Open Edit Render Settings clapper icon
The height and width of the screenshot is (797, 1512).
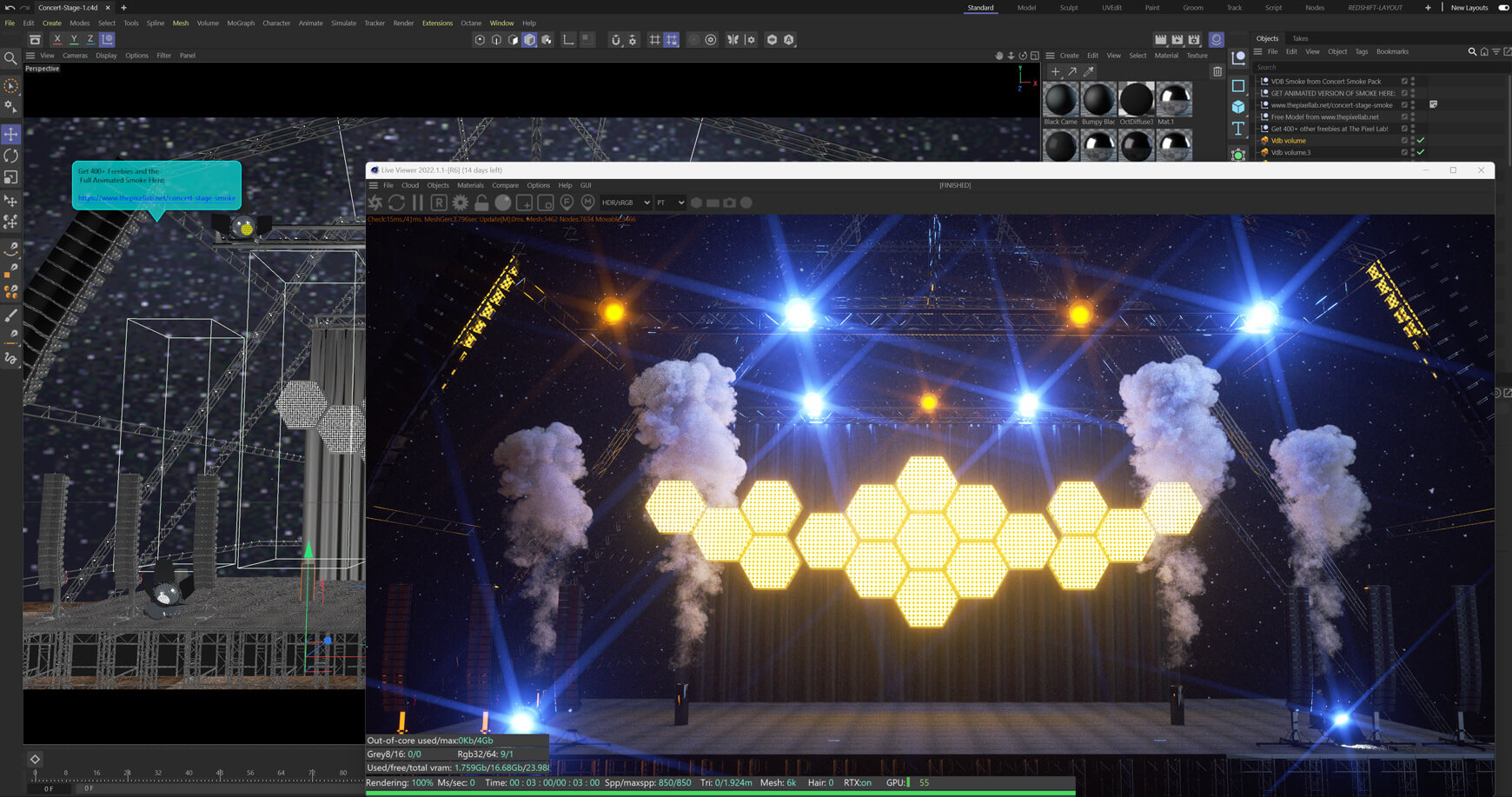pyautogui.click(x=1195, y=39)
